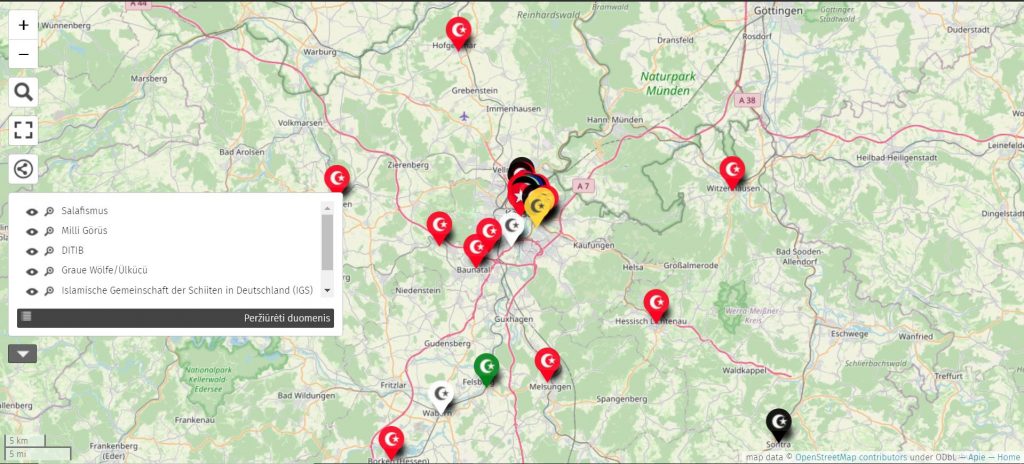
Task: Select the yellow crescent marker in Kassel
Action: [x=540, y=205]
